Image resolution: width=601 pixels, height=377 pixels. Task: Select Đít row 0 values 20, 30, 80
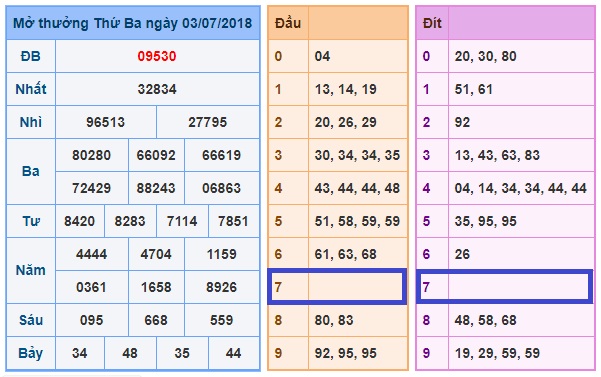click(x=485, y=56)
